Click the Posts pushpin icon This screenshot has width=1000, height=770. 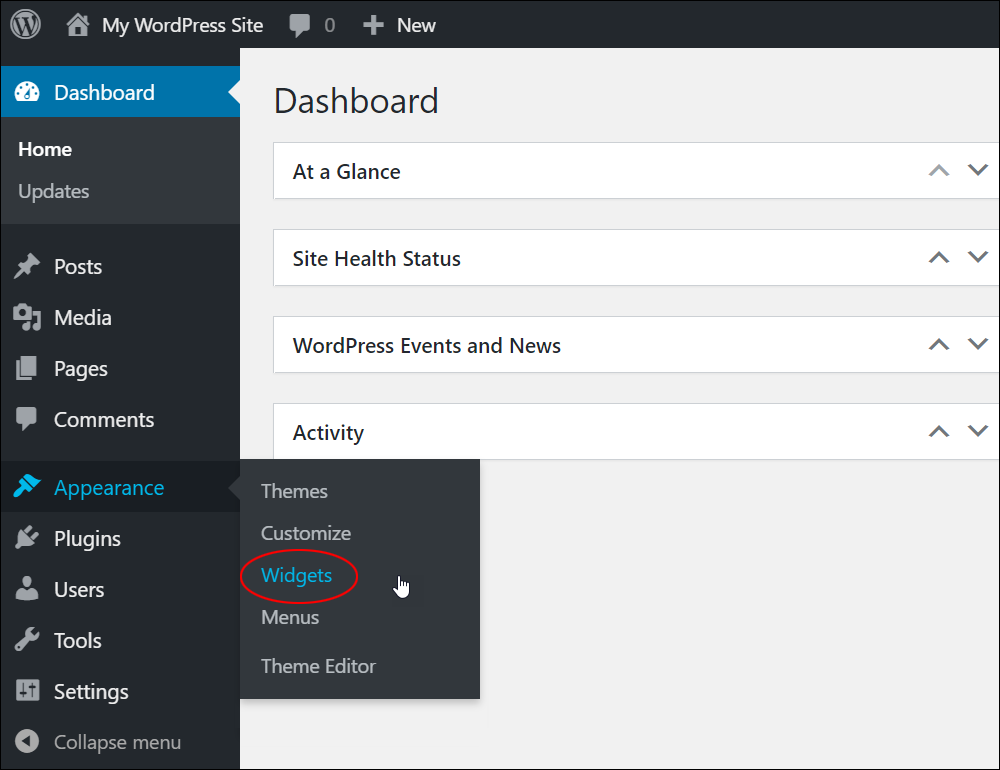(27, 266)
